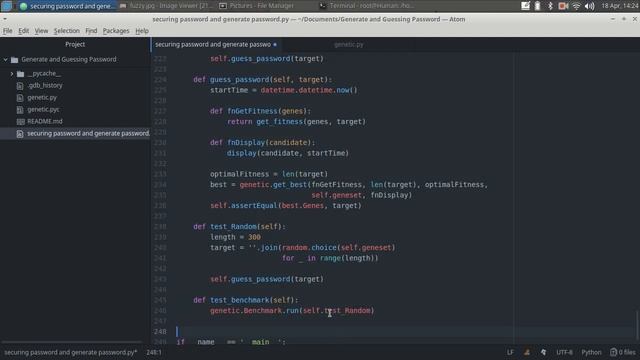Click the orange status bar warning icon

coord(527,352)
